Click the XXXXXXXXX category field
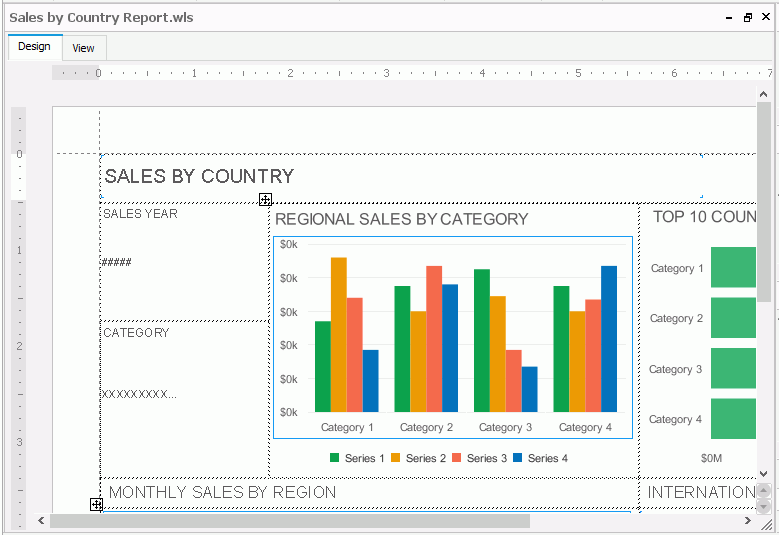Screen dimensions: 779x535 pyautogui.click(x=139, y=394)
